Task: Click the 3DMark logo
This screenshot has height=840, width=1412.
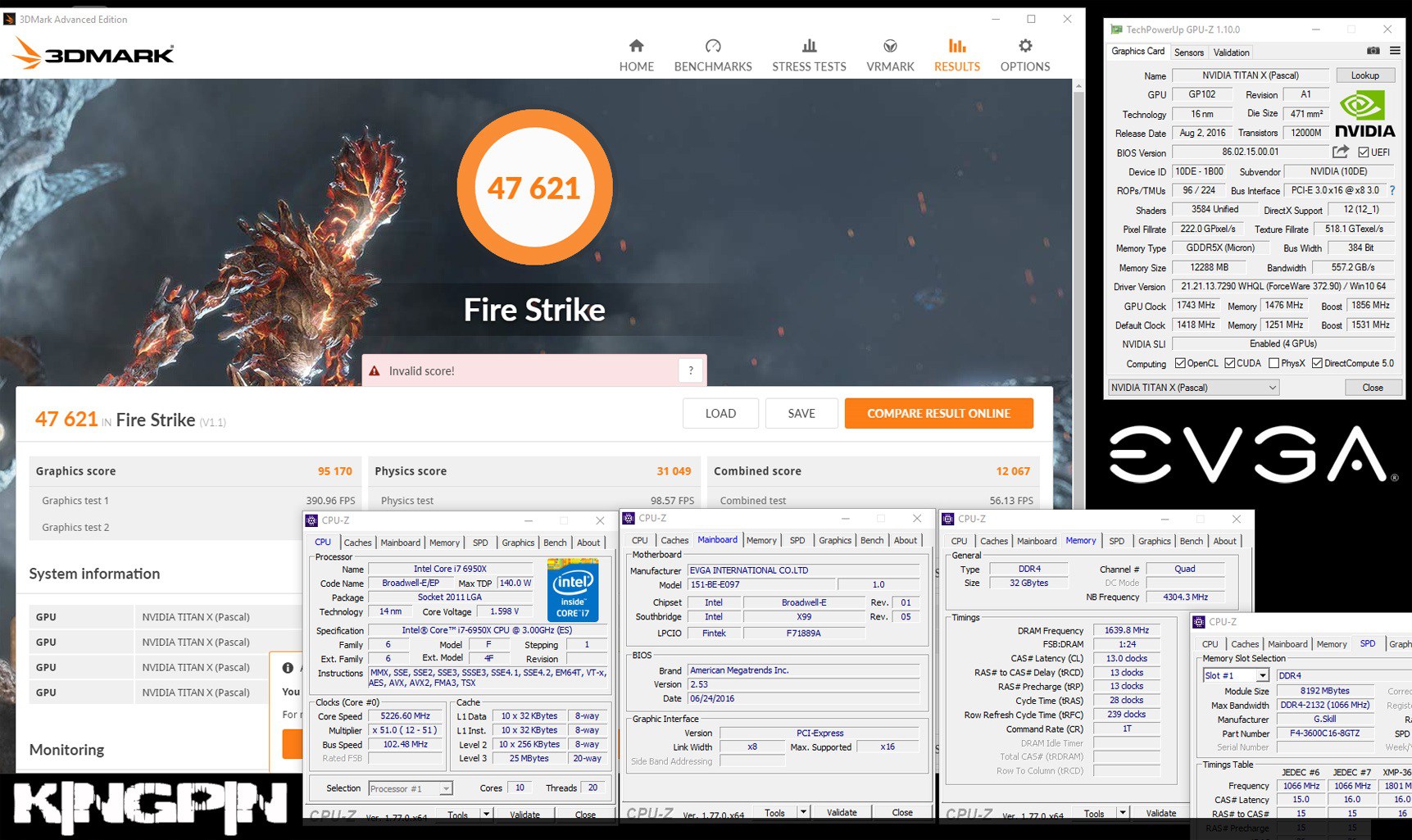Action: pos(93,54)
